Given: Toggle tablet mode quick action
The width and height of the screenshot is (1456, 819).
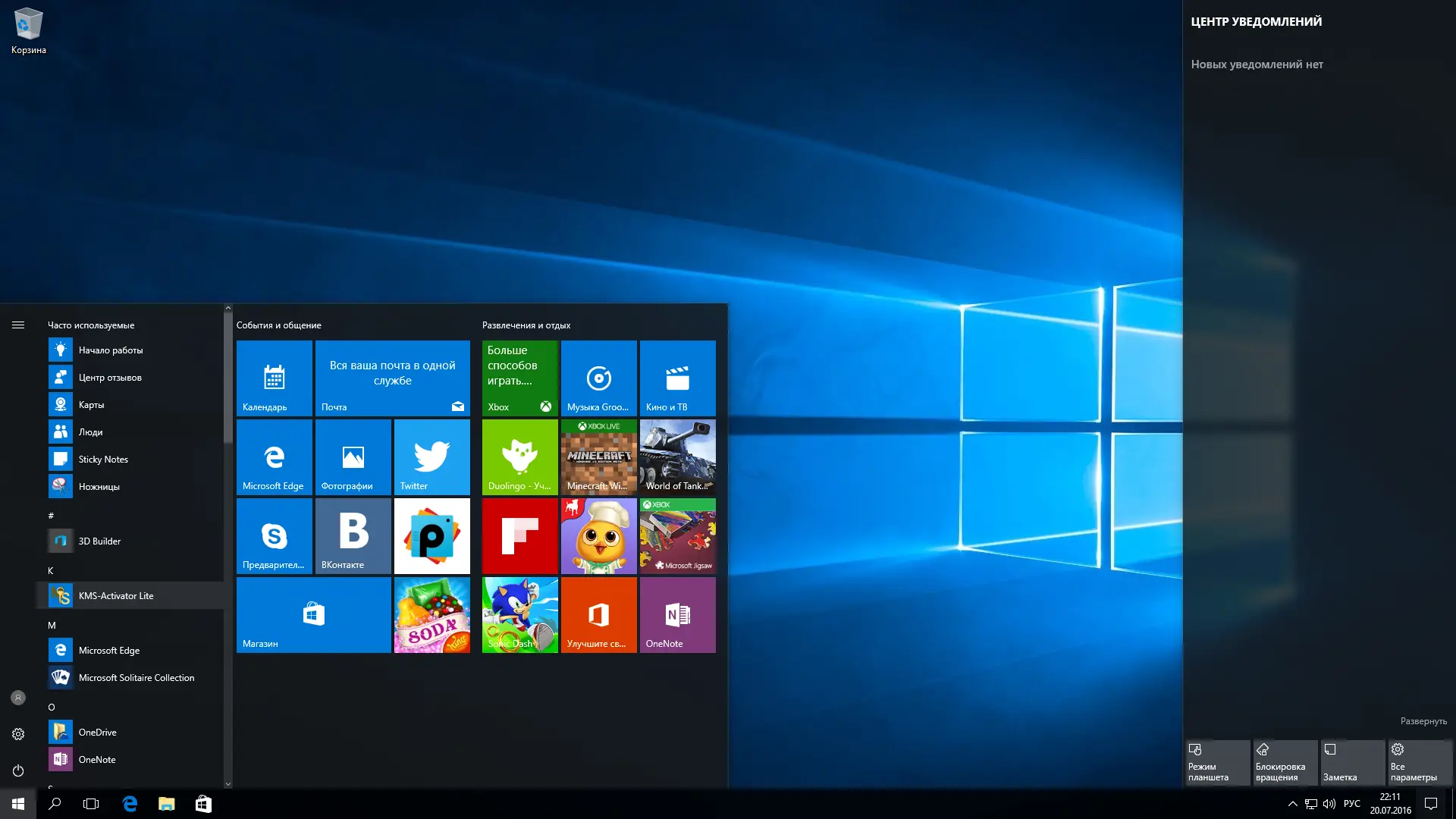Looking at the screenshot, I should pos(1217,762).
